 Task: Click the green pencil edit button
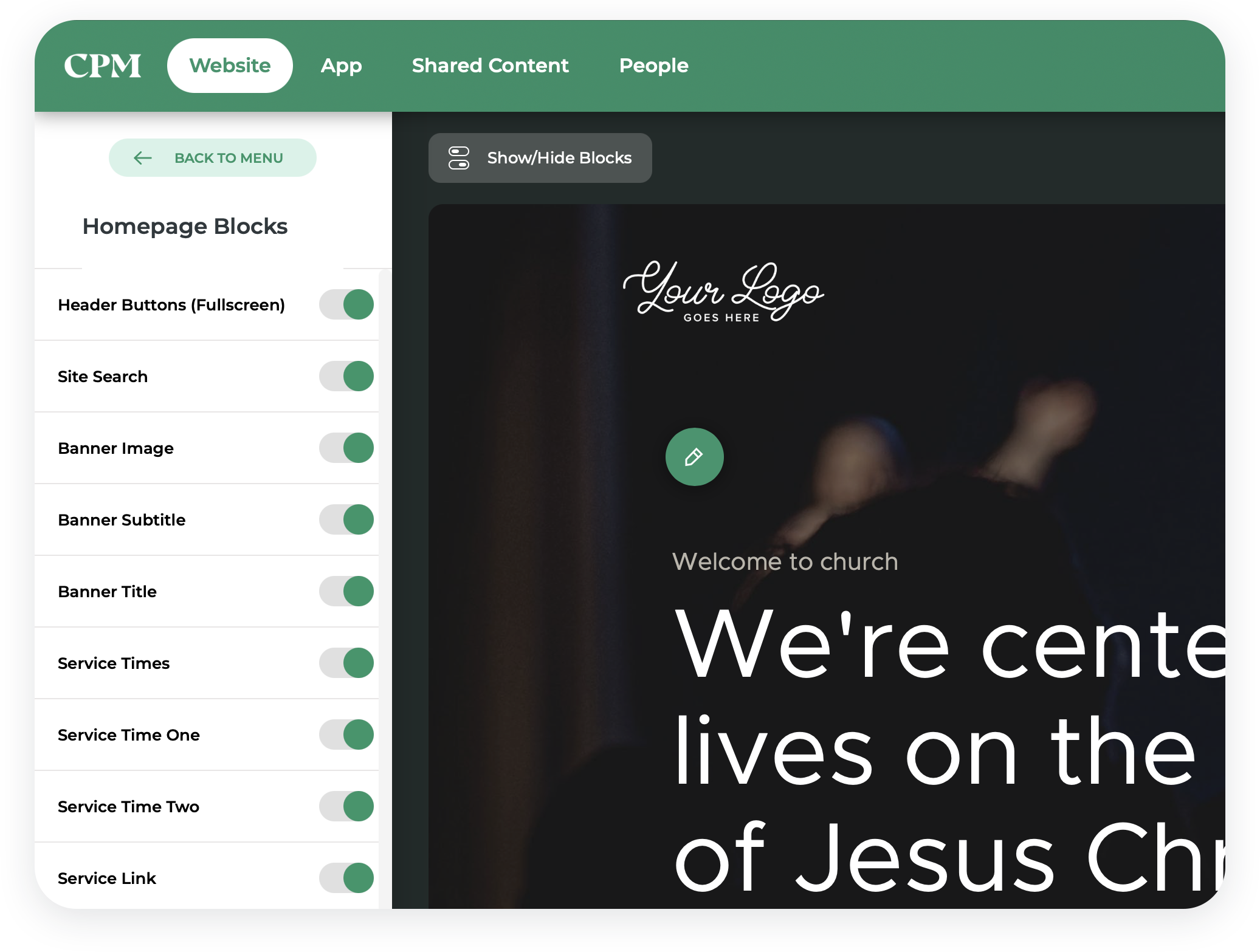[x=694, y=457]
